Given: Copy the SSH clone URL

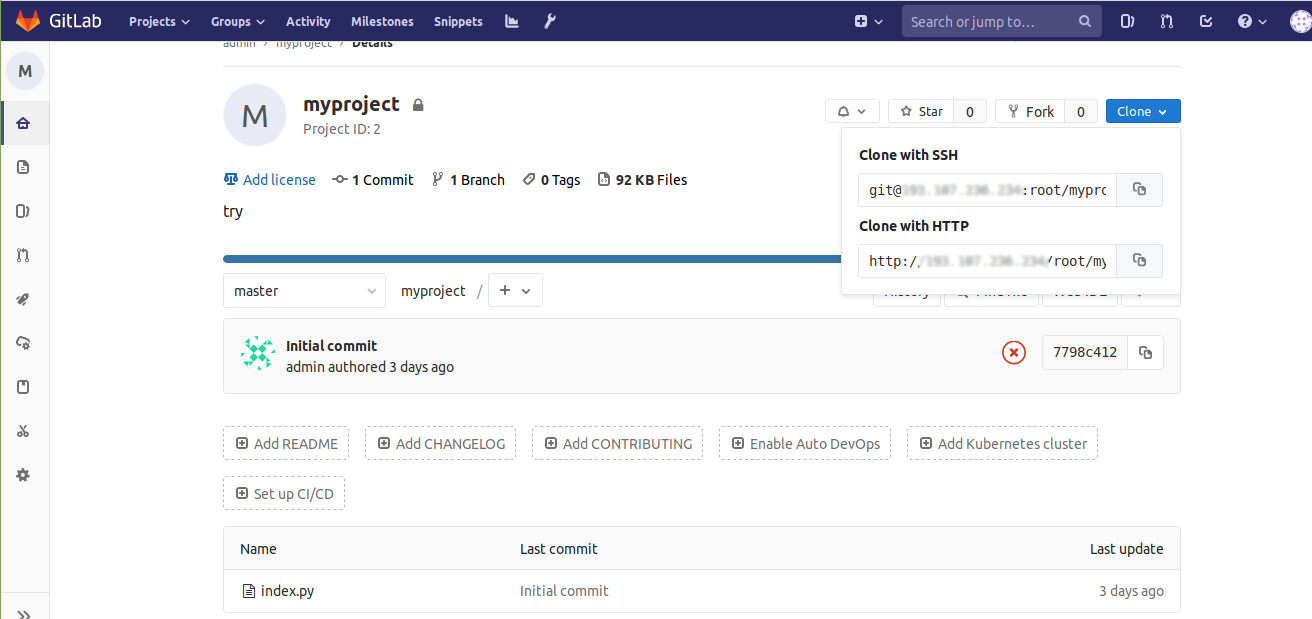Looking at the screenshot, I should (1139, 190).
